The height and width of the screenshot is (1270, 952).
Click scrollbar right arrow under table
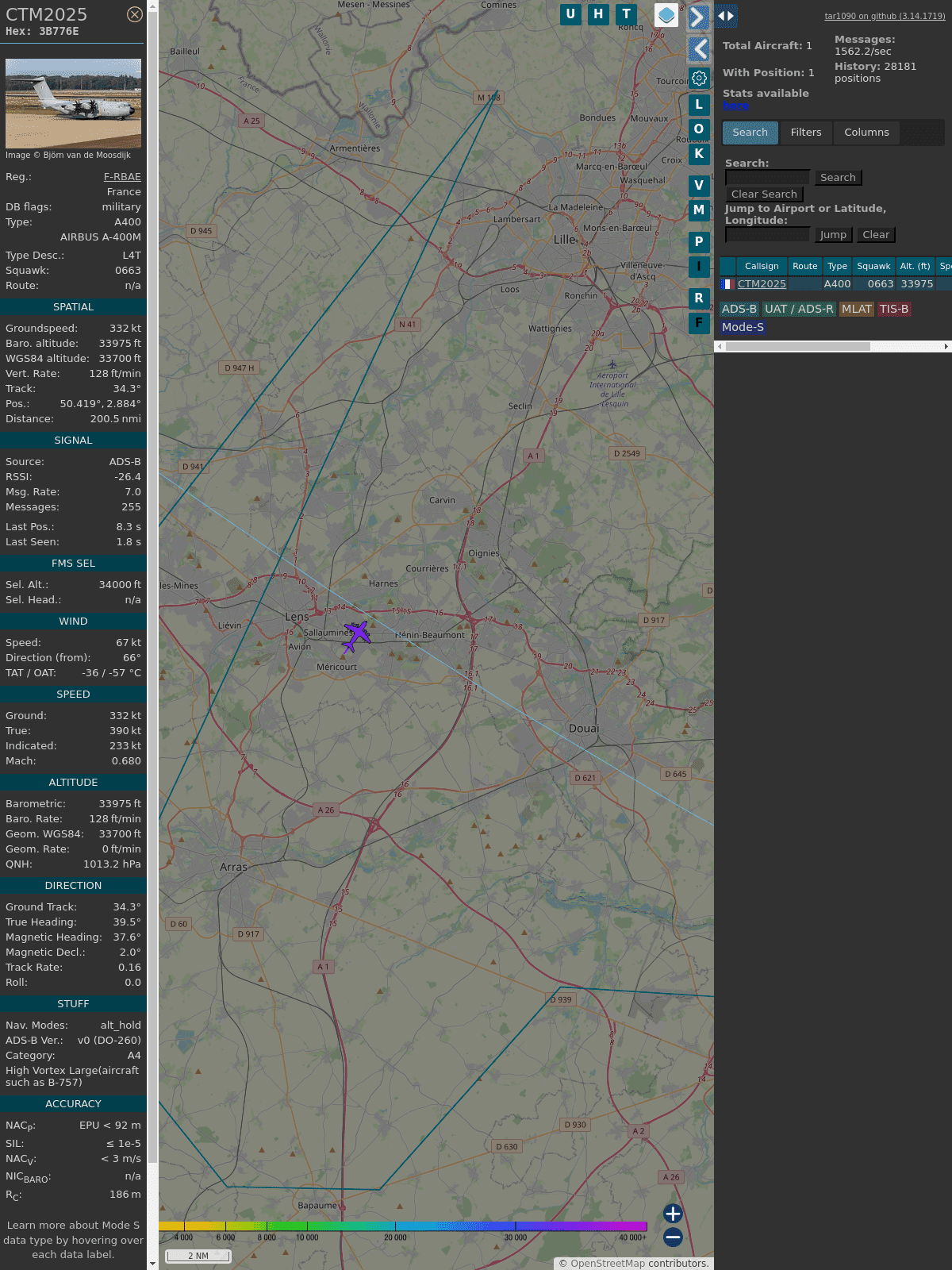click(946, 347)
